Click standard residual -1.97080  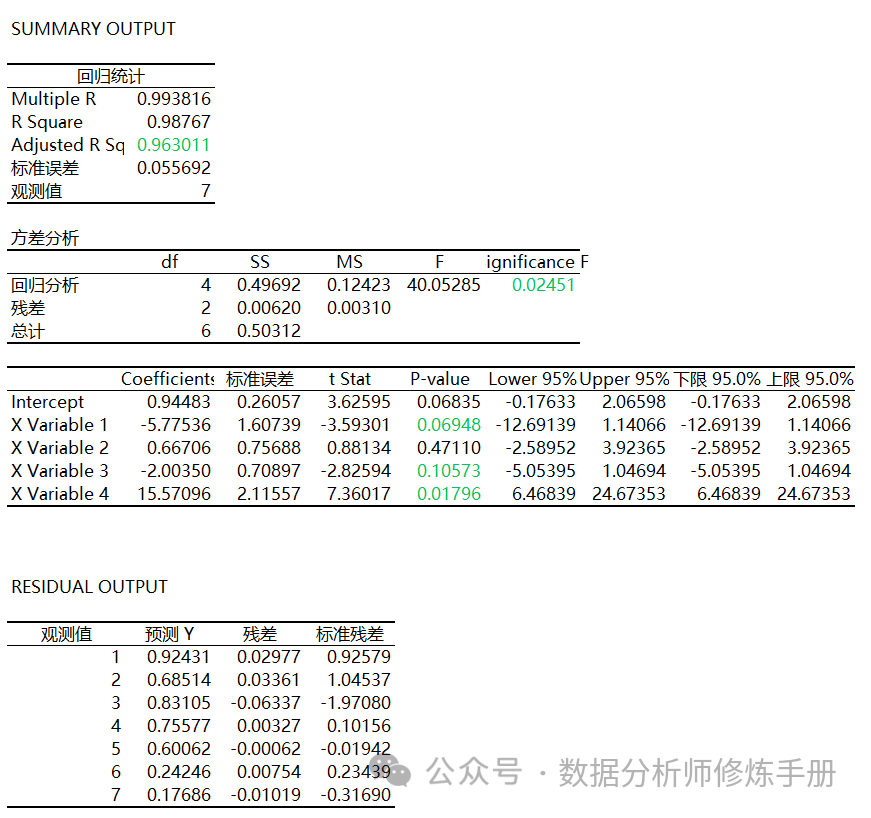pyautogui.click(x=356, y=703)
